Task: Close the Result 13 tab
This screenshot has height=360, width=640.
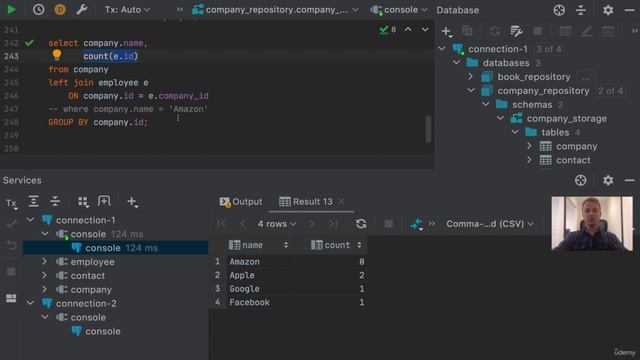Action: [x=341, y=202]
